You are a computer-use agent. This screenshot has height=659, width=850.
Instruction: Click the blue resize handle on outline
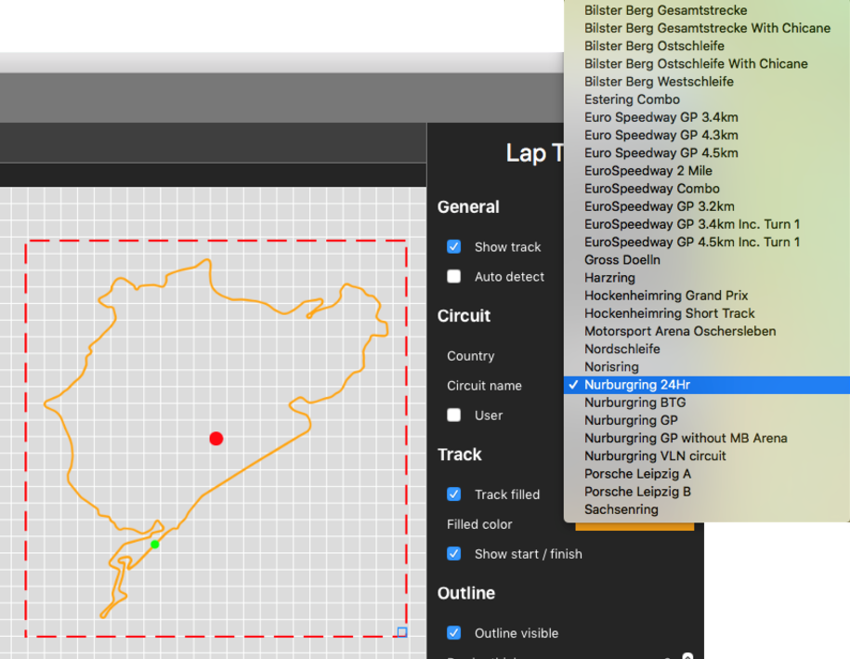[402, 632]
